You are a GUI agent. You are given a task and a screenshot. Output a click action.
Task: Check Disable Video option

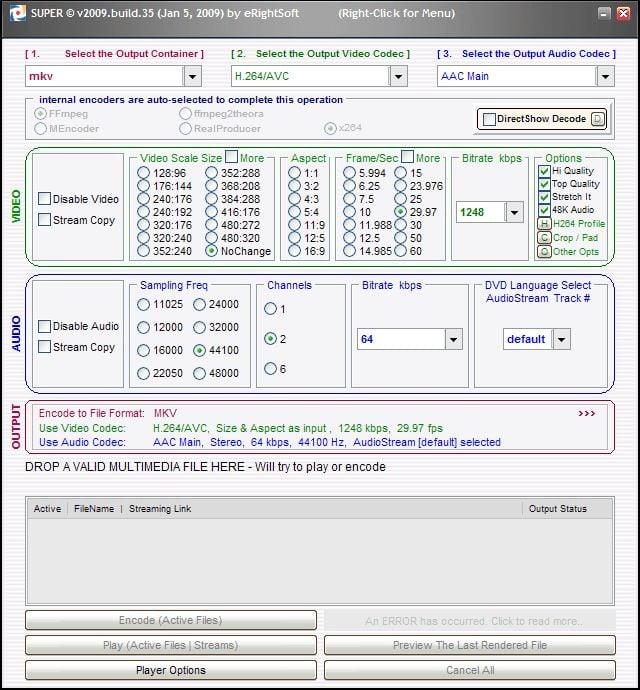click(44, 199)
